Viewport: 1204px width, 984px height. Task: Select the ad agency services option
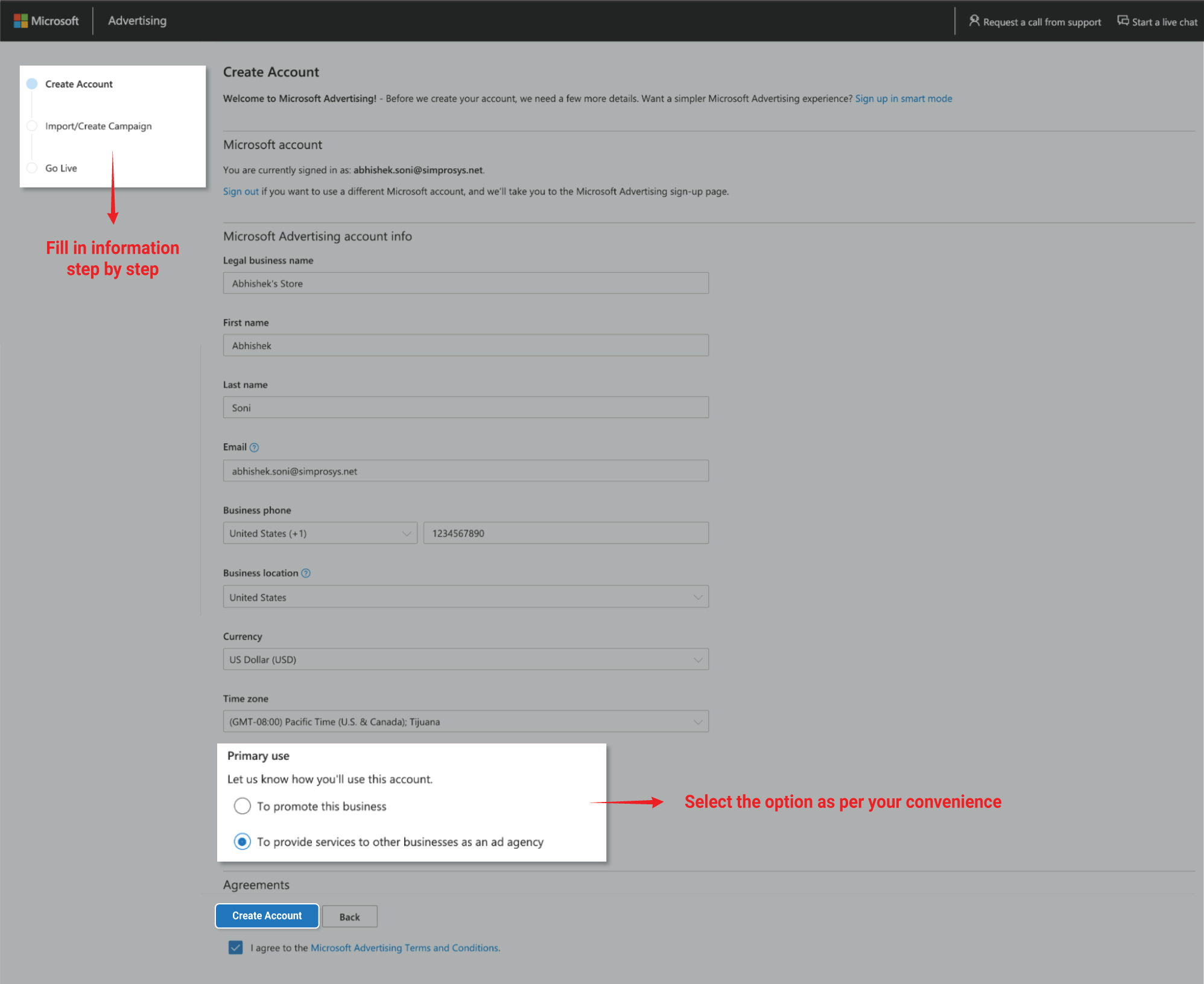242,842
